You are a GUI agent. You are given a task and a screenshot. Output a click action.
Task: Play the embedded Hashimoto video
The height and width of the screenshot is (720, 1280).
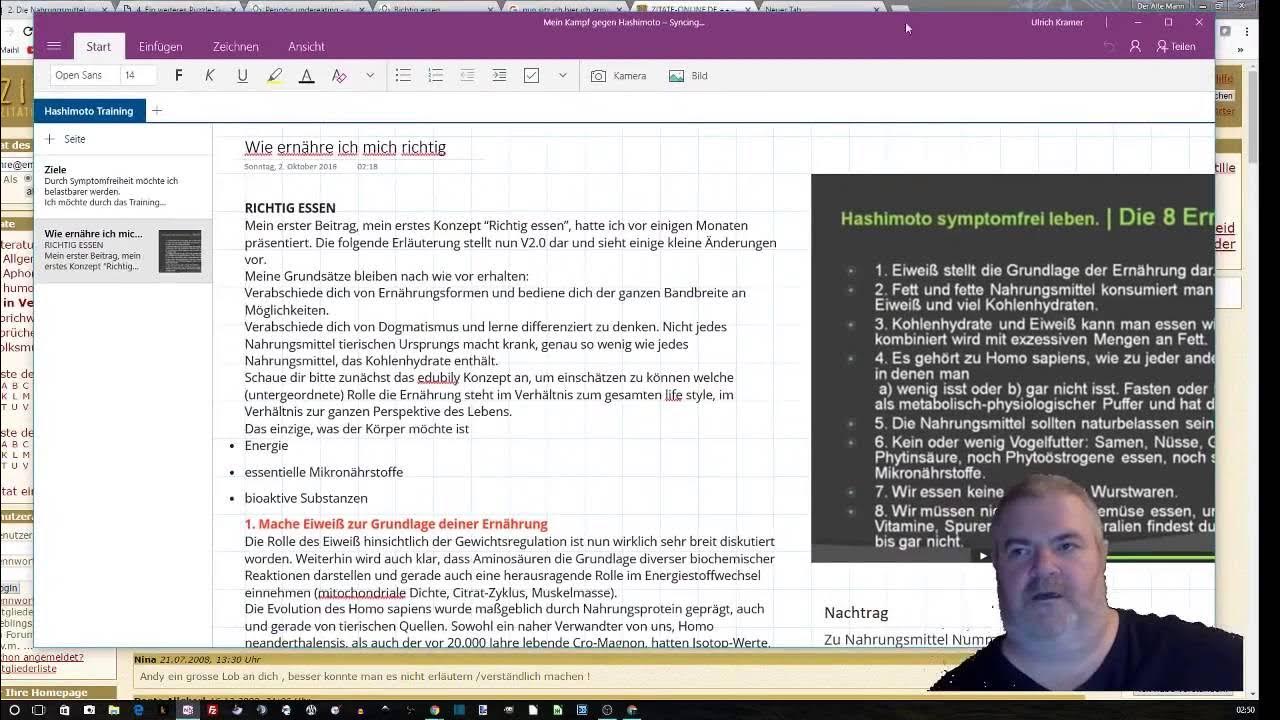983,556
